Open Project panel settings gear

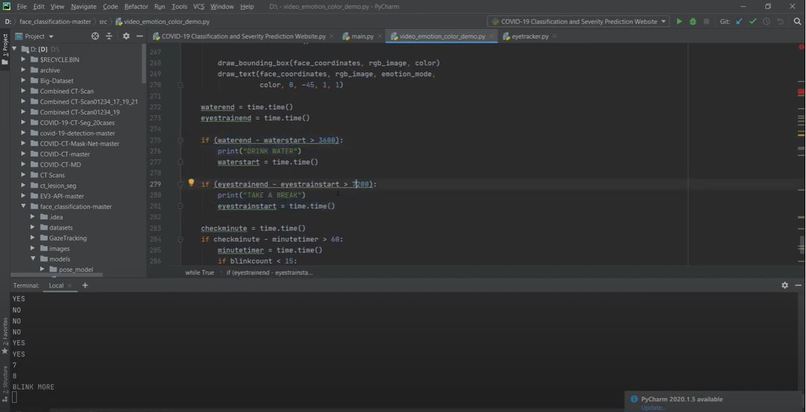126,36
